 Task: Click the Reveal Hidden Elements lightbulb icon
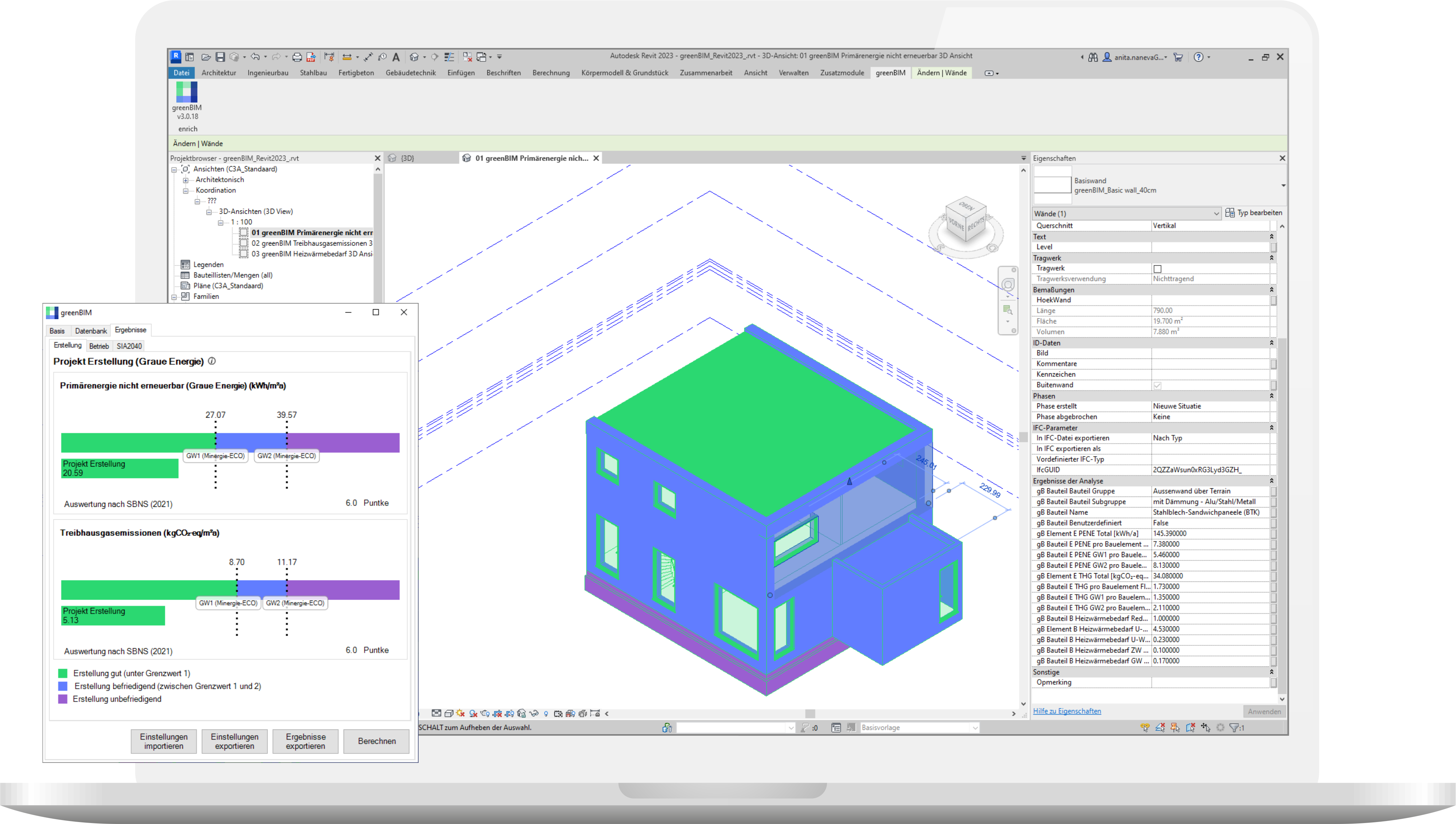tap(546, 714)
